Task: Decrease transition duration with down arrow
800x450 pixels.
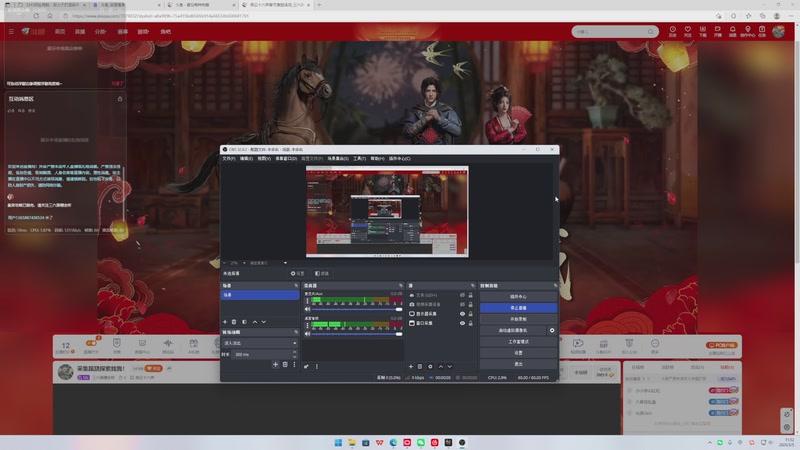Action: click(294, 356)
